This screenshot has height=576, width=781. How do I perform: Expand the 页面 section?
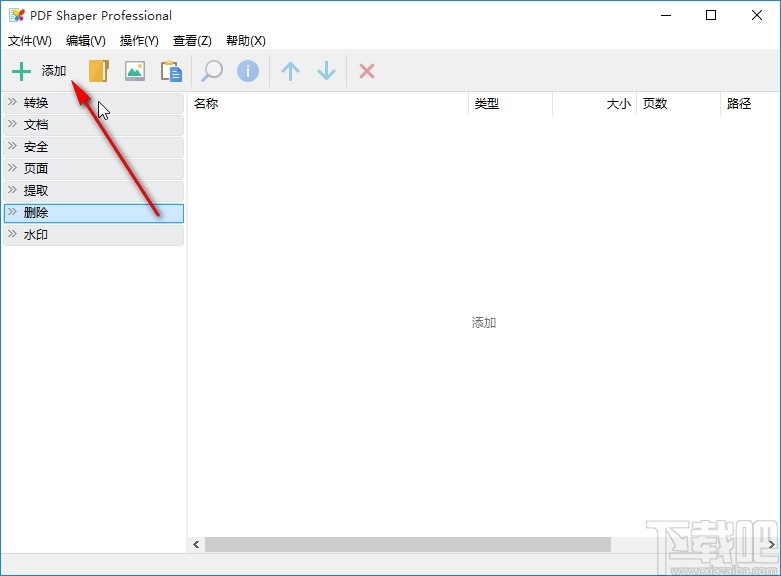click(x=94, y=169)
